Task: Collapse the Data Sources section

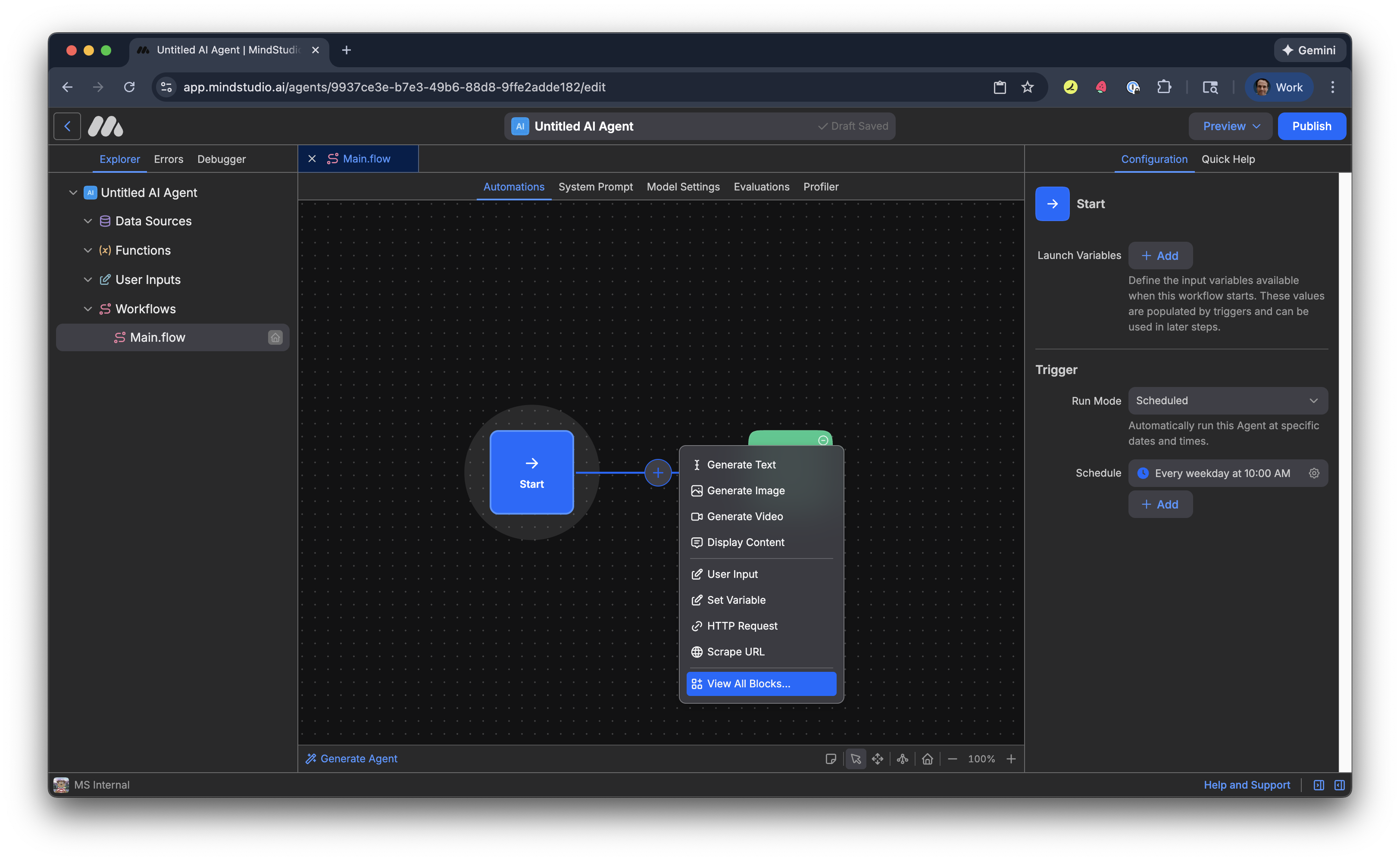Action: [x=88, y=221]
